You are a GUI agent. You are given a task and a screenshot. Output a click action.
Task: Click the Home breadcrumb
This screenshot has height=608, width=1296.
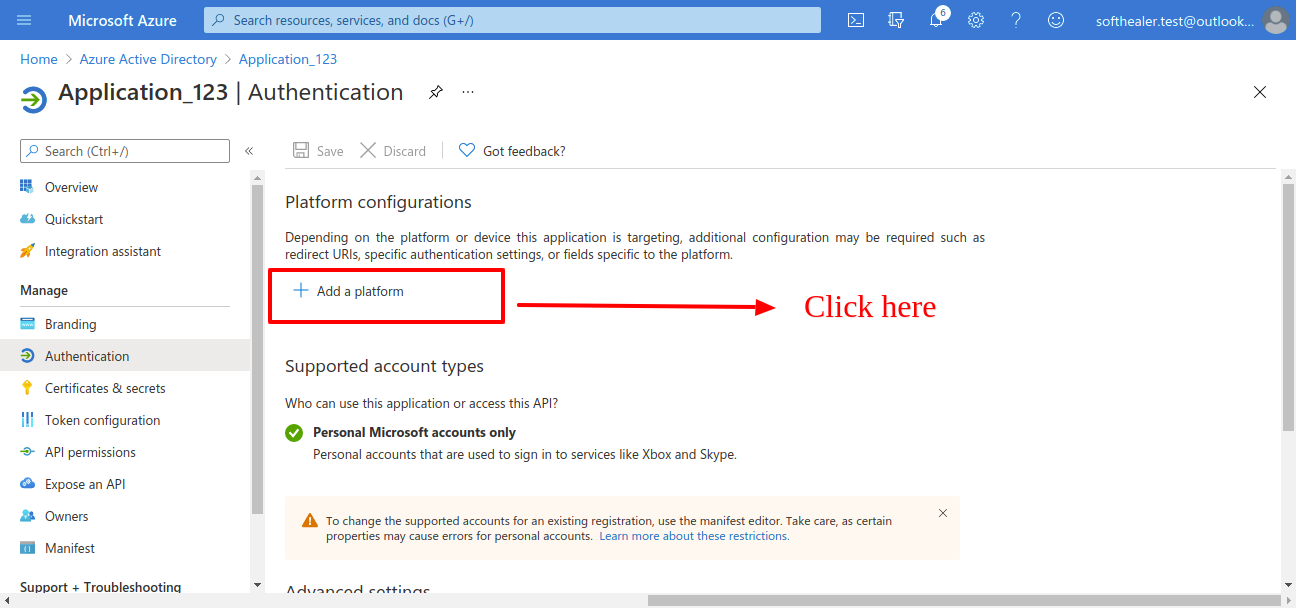click(39, 59)
